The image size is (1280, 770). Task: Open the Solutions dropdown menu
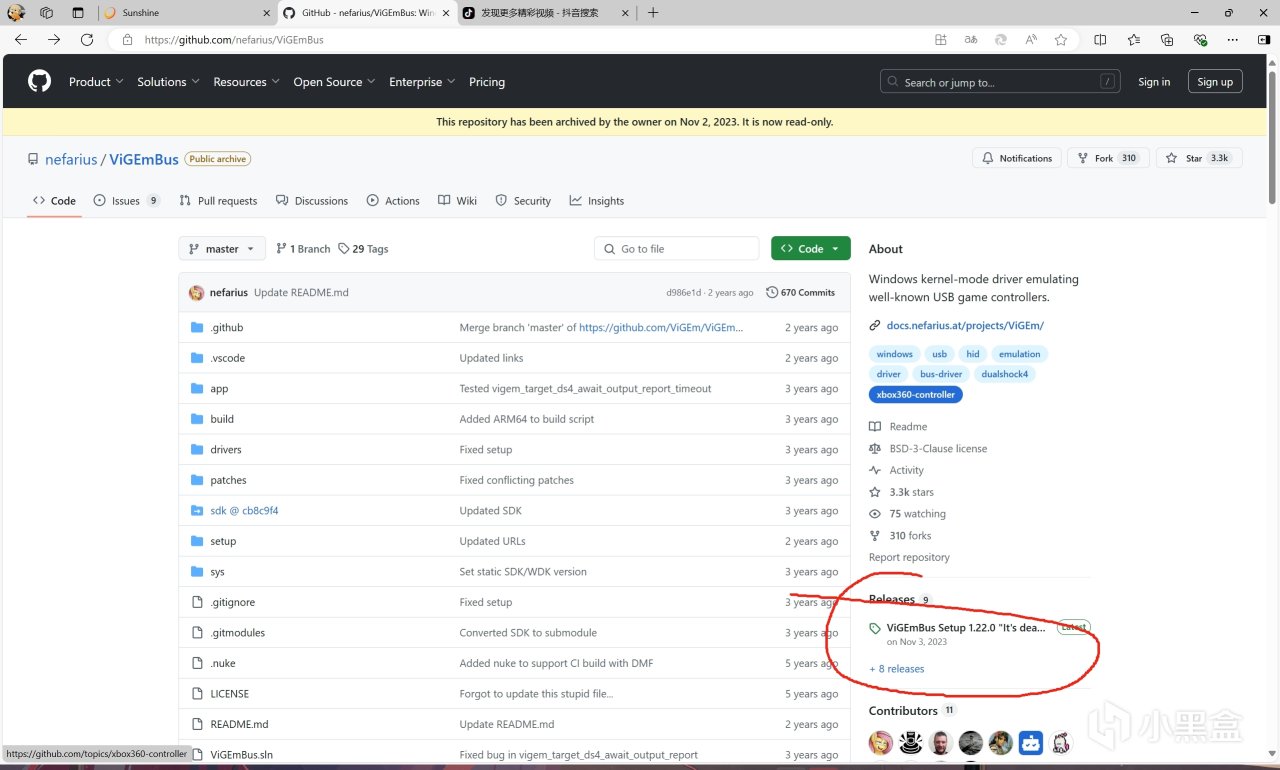168,82
